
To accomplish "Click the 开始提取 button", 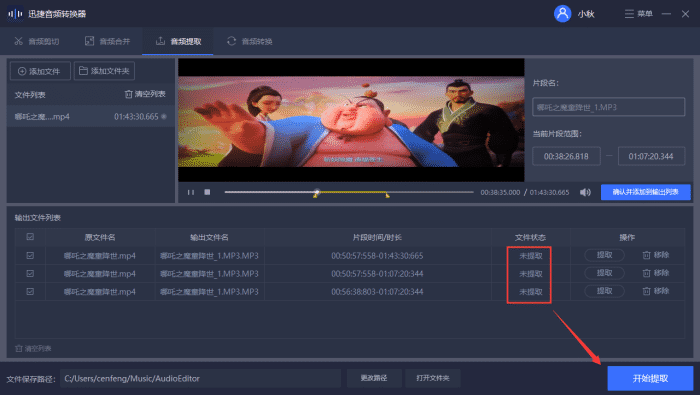I will click(650, 378).
